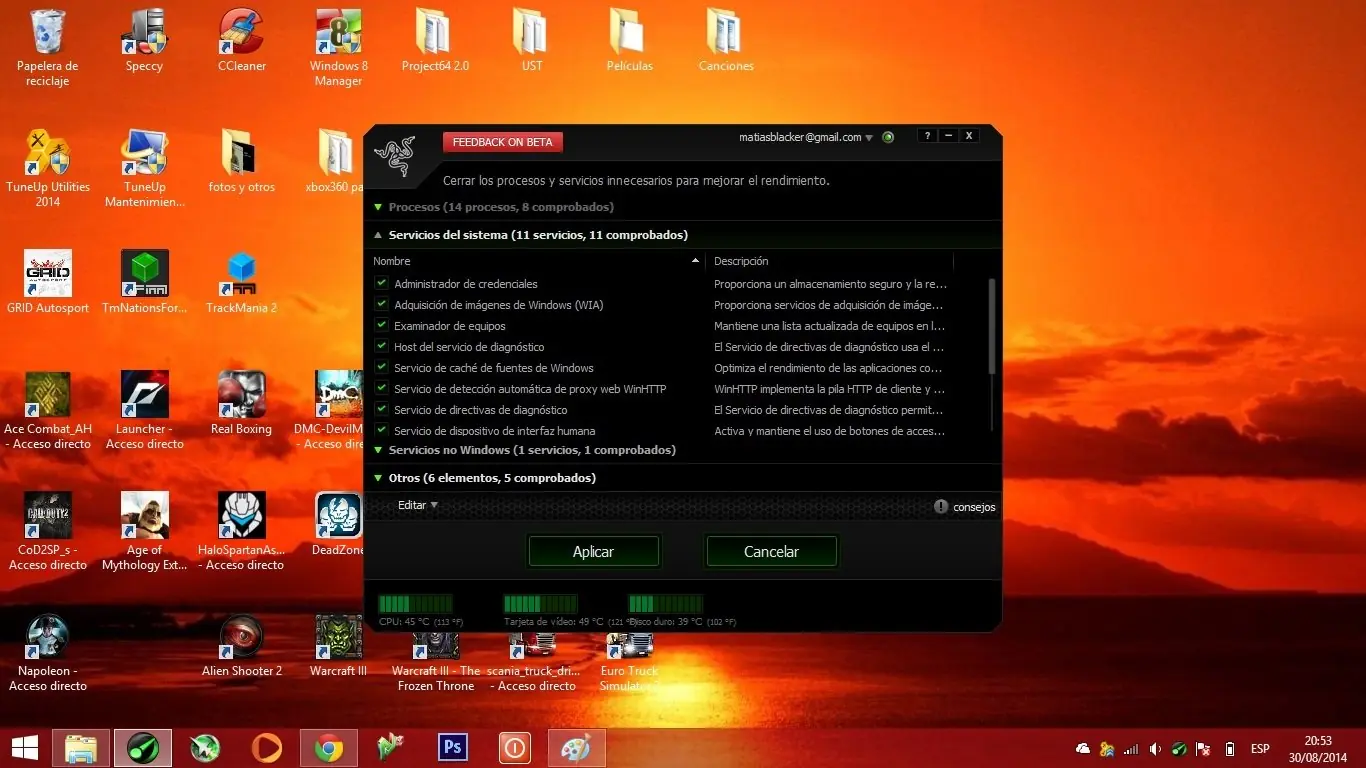
Task: Click the green online status indicator
Action: [888, 137]
